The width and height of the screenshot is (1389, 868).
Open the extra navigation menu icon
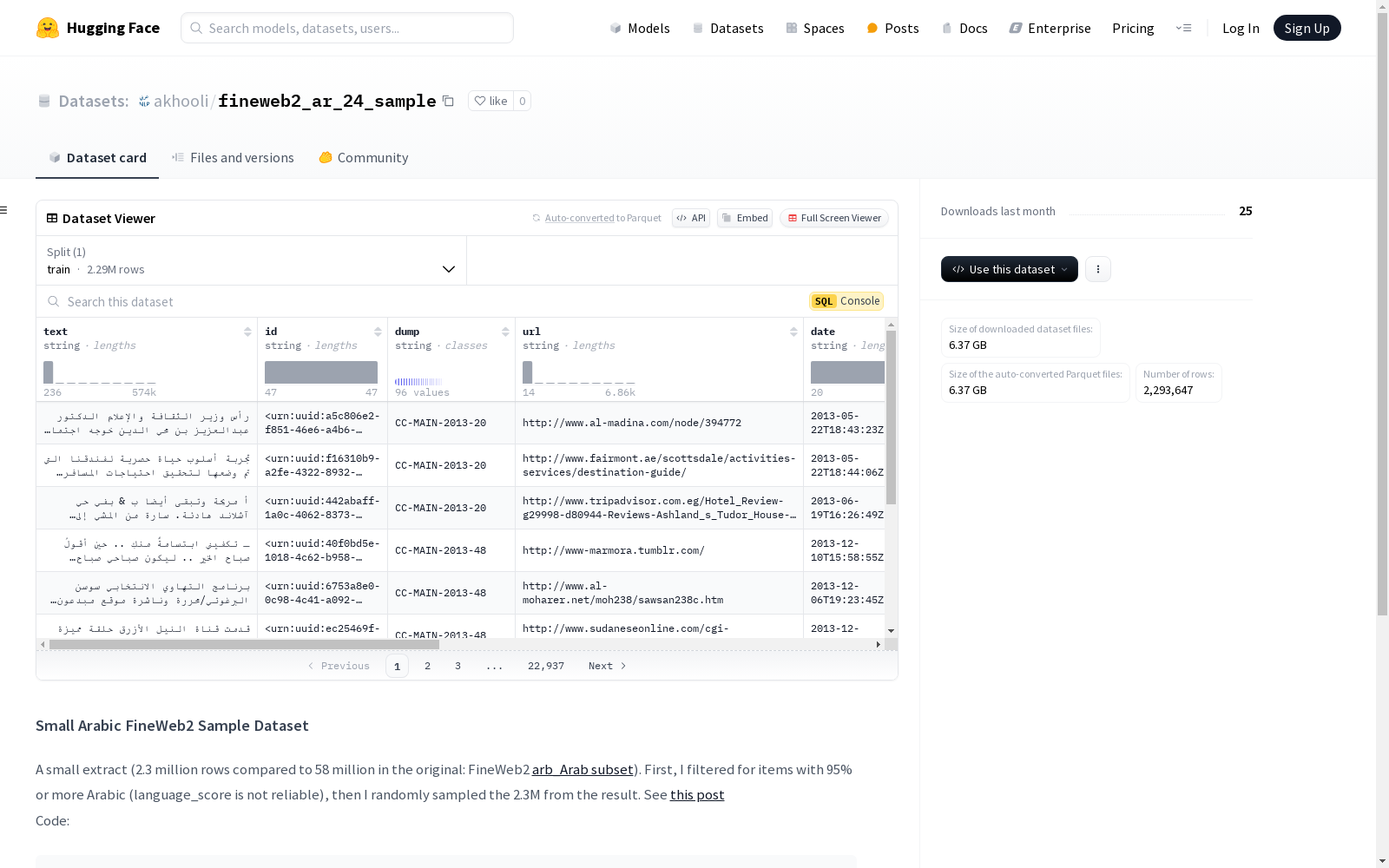point(1183,28)
